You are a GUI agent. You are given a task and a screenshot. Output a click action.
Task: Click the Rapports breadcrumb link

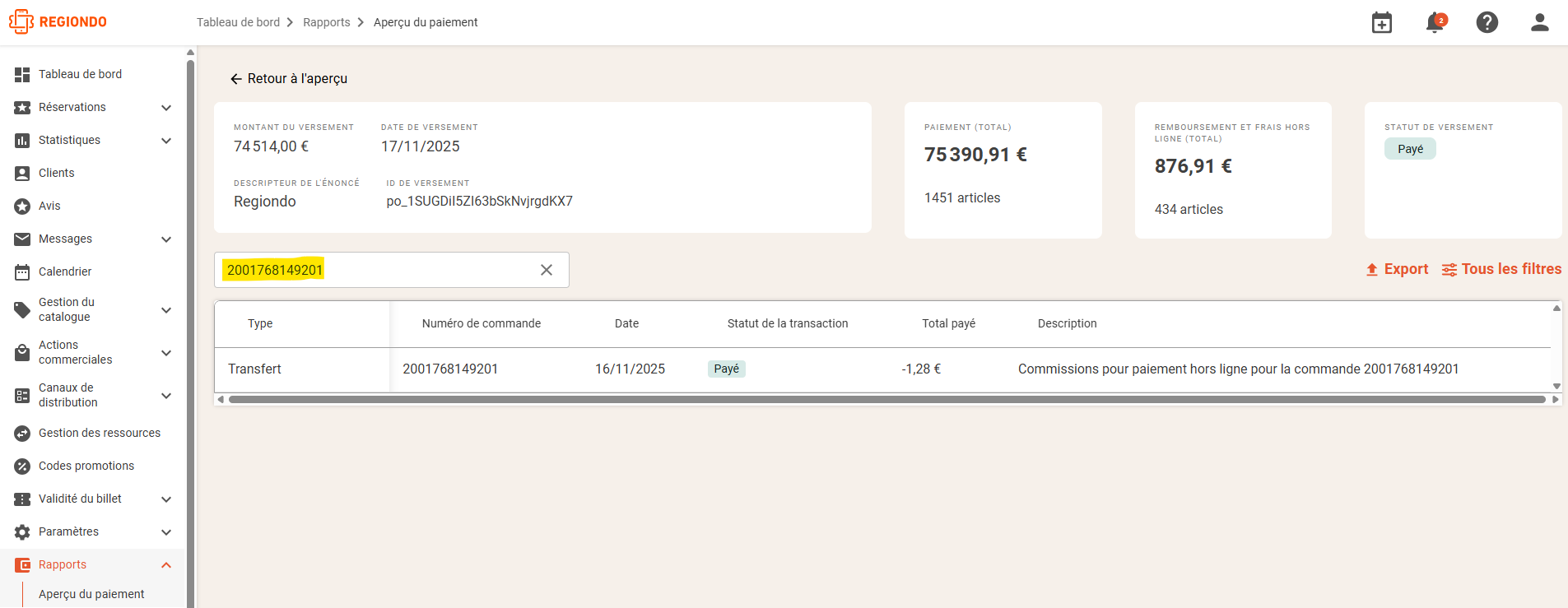[x=327, y=22]
